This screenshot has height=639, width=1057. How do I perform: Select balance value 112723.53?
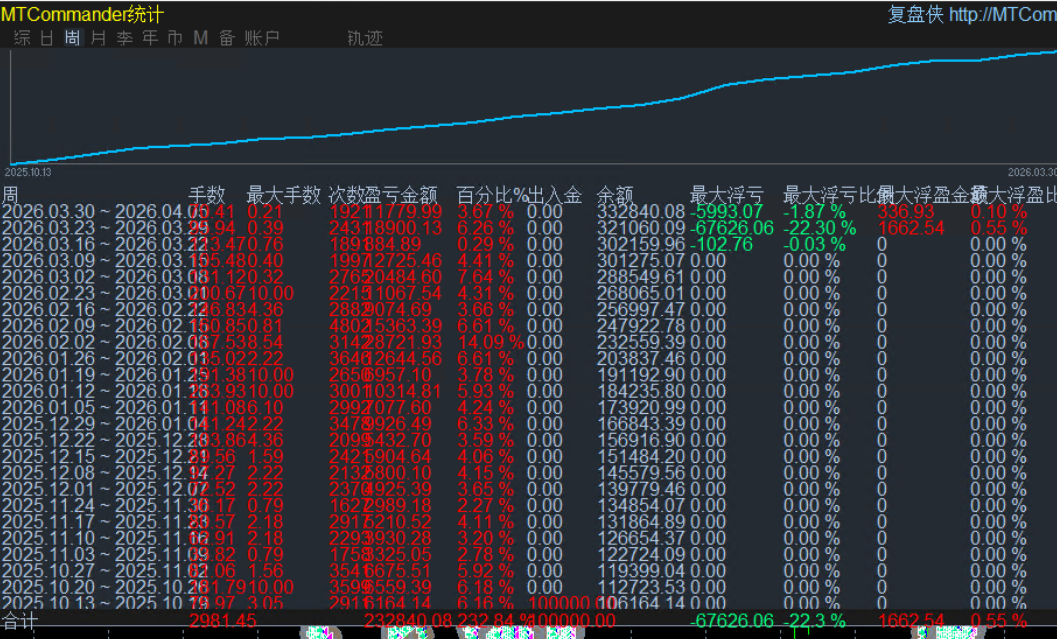coord(640,588)
